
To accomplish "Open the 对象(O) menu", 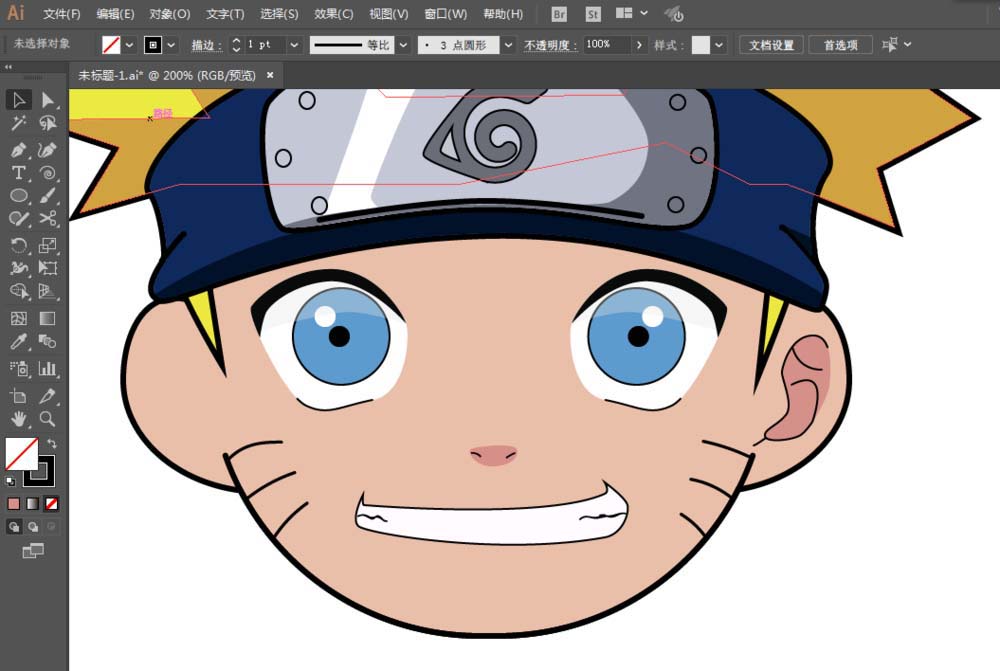I will tap(170, 13).
